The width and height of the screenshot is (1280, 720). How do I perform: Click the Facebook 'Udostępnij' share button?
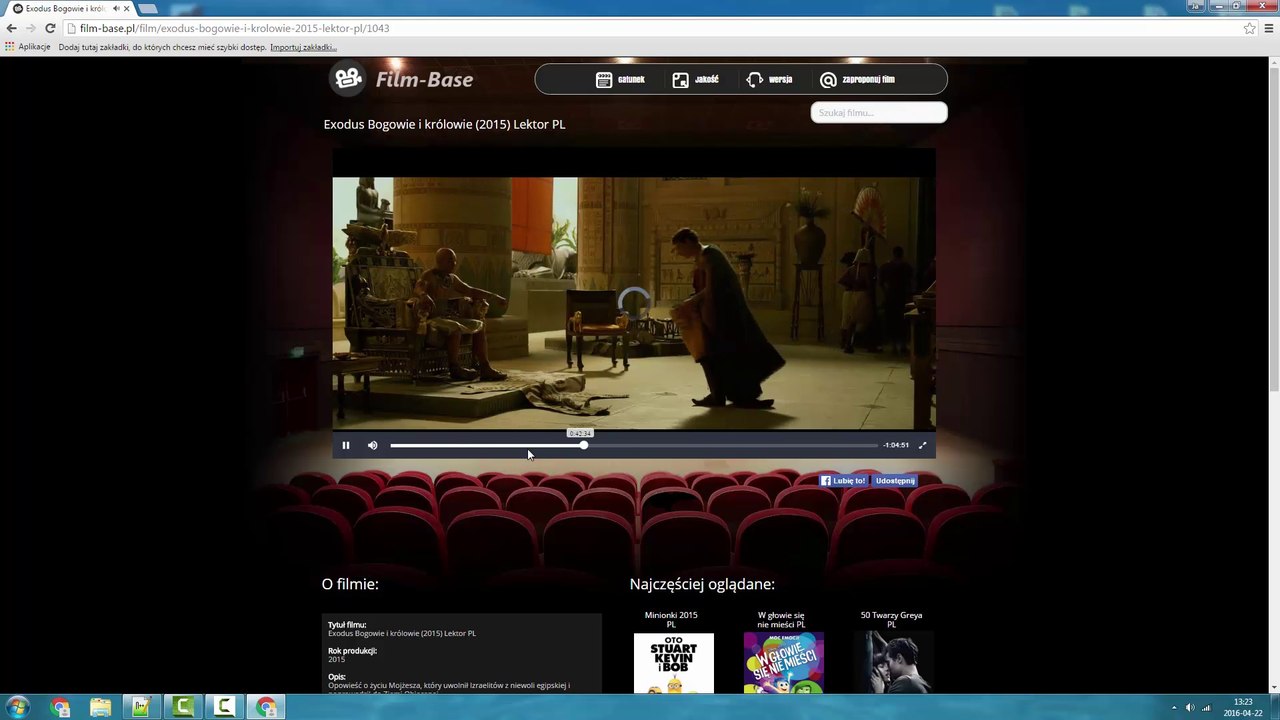click(x=894, y=481)
